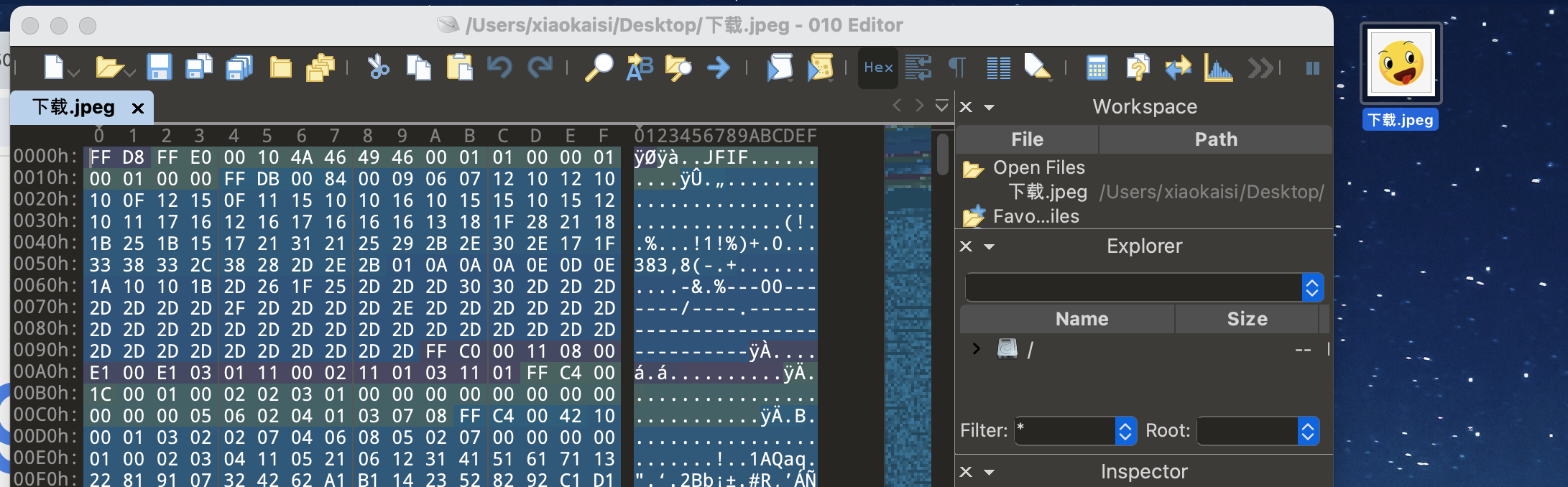Click the file minimap overview strip
The width and height of the screenshot is (1568, 487).
click(907, 302)
